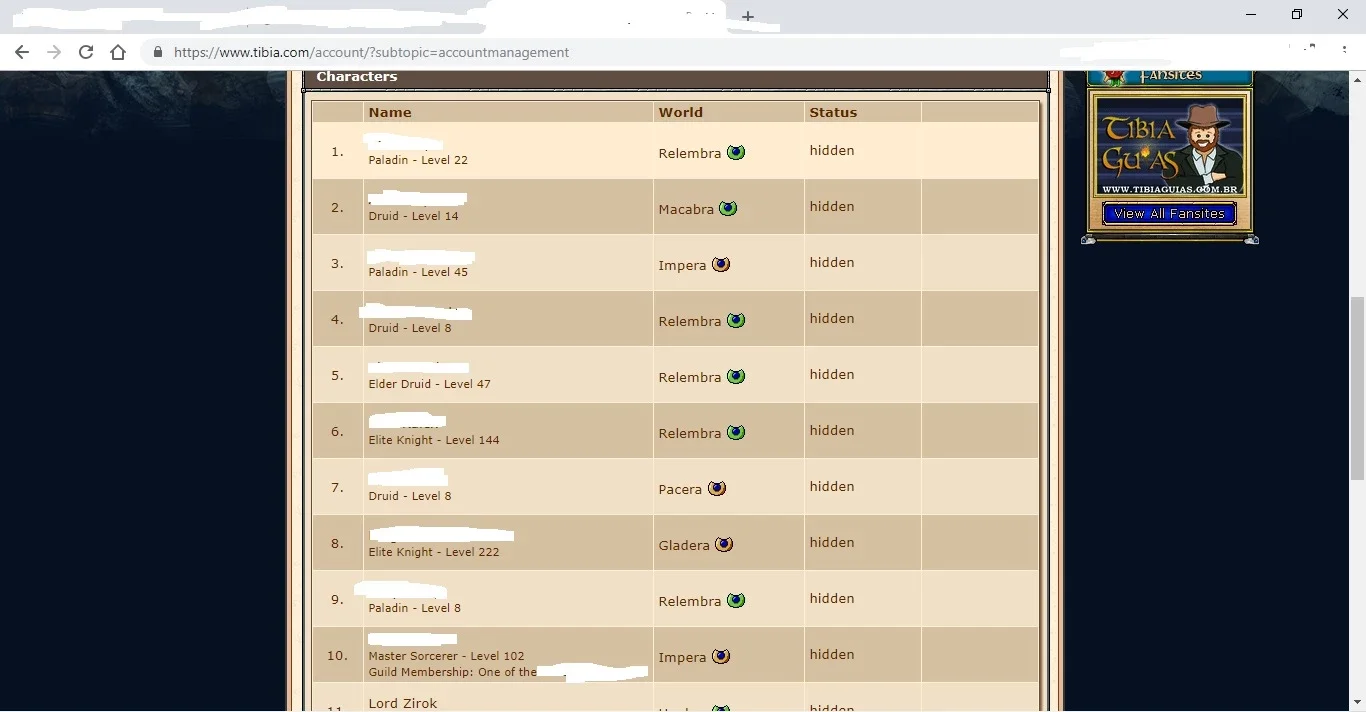Click character name Lord Zirok
1366x712 pixels.
[403, 703]
